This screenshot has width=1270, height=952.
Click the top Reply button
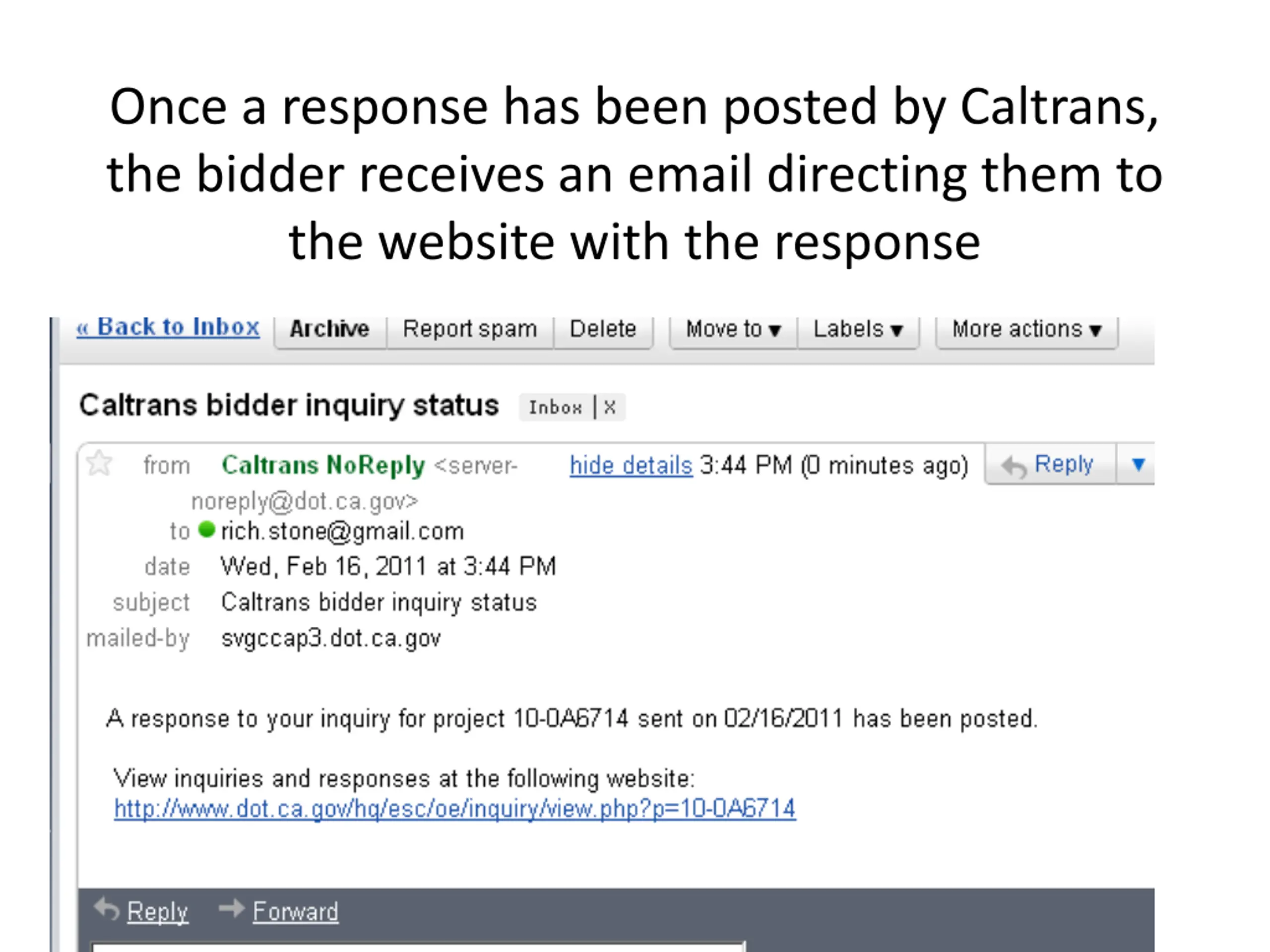point(1050,464)
